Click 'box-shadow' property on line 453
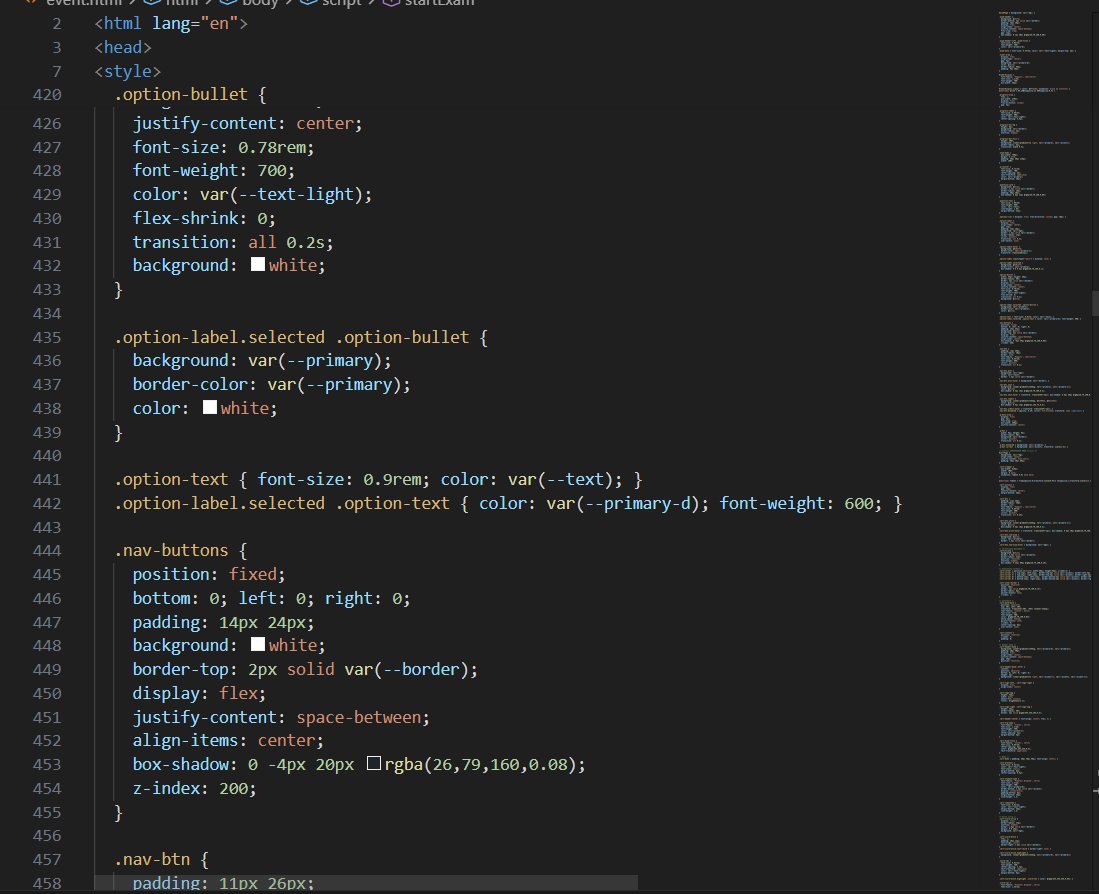 point(180,764)
